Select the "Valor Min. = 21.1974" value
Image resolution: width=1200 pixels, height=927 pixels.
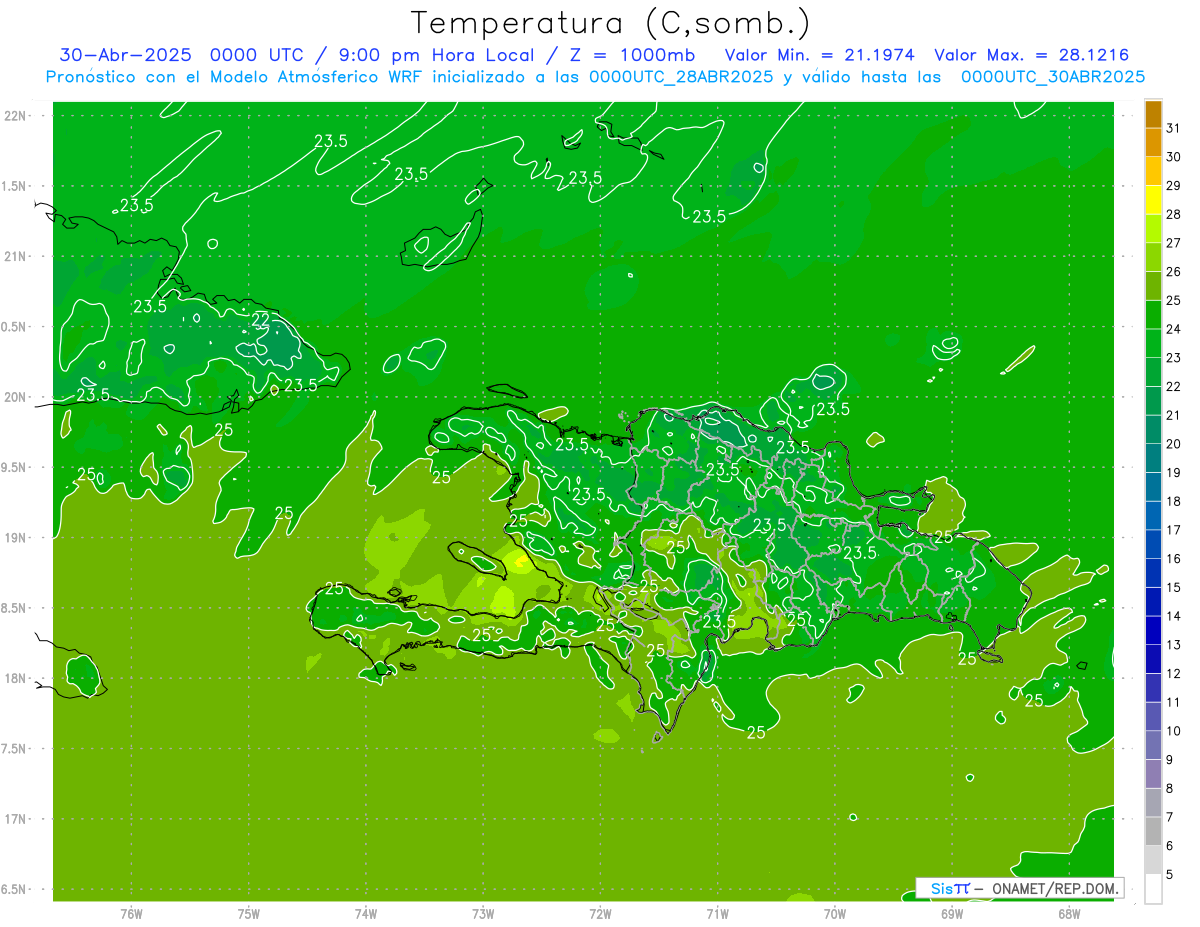(x=819, y=56)
